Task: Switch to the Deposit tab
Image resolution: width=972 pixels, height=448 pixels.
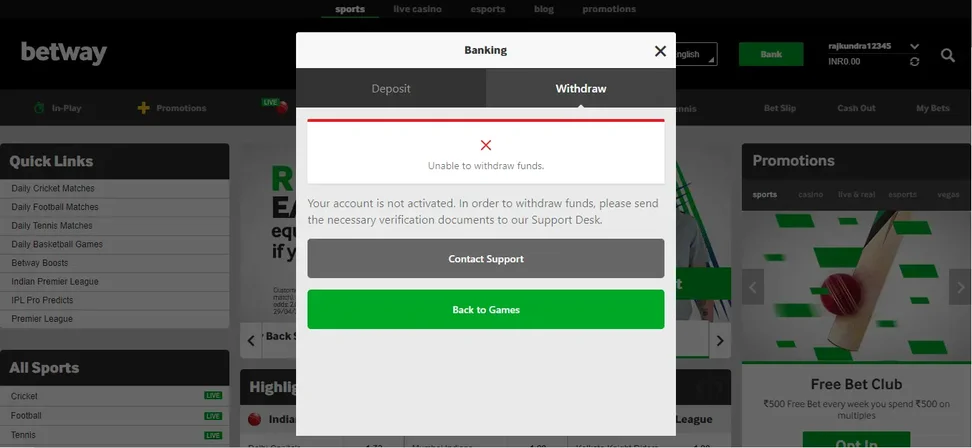Action: pos(391,88)
